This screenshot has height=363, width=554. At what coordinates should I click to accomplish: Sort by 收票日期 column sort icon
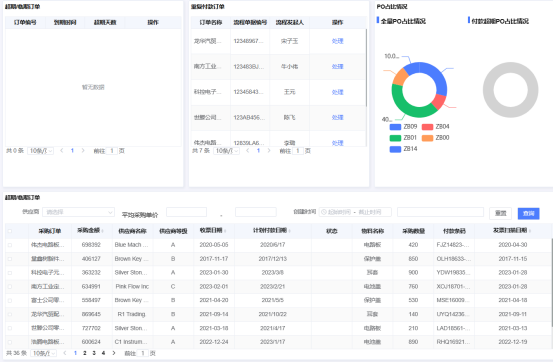pos(225,231)
